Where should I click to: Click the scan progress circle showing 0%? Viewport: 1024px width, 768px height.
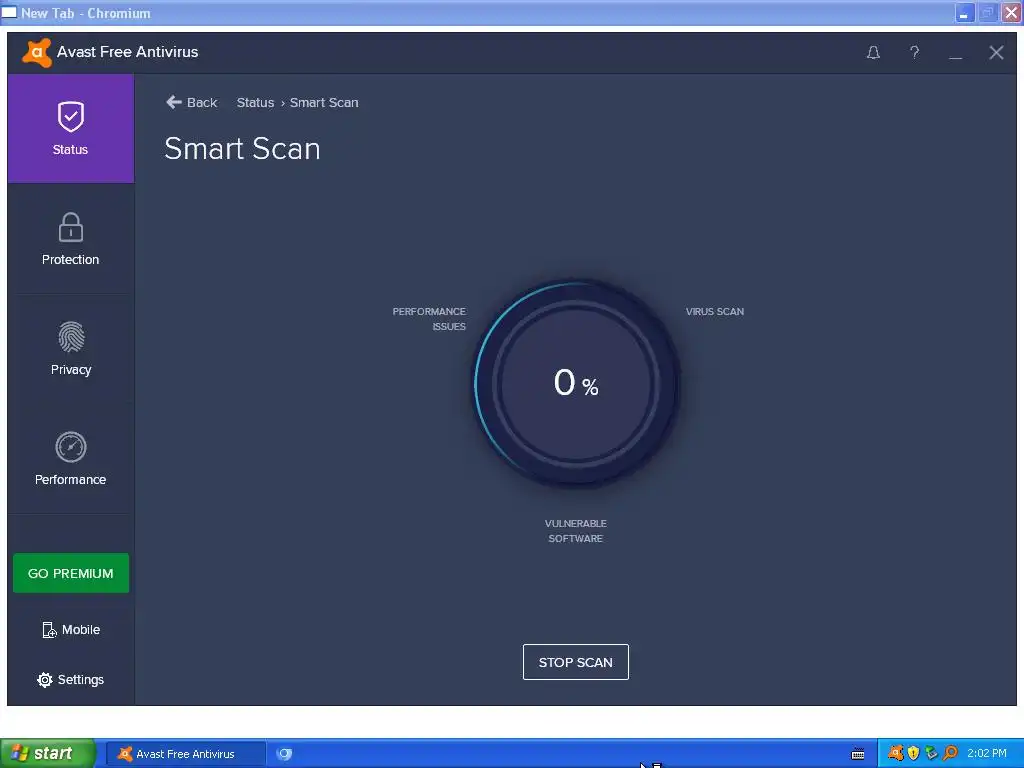[575, 383]
